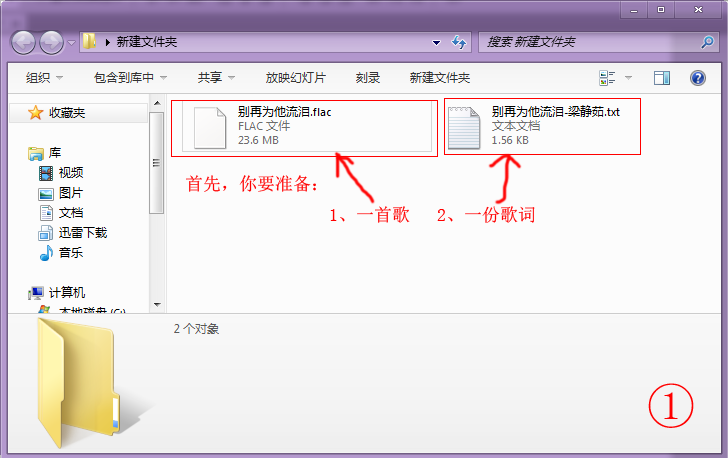This screenshot has width=728, height=458.
Task: Open the 组织 dropdown menu
Action: point(44,77)
